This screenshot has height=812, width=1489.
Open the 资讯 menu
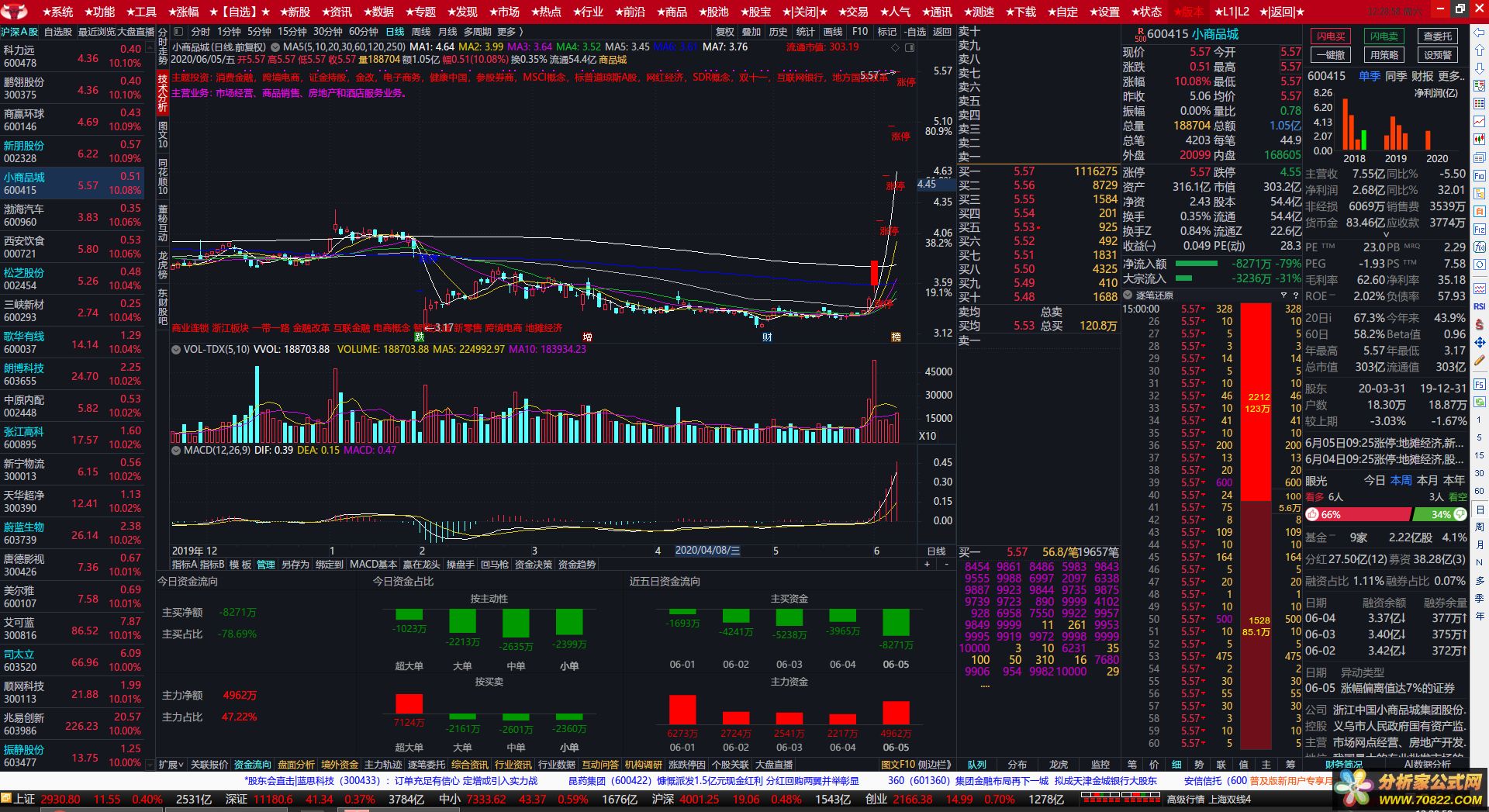tap(336, 12)
